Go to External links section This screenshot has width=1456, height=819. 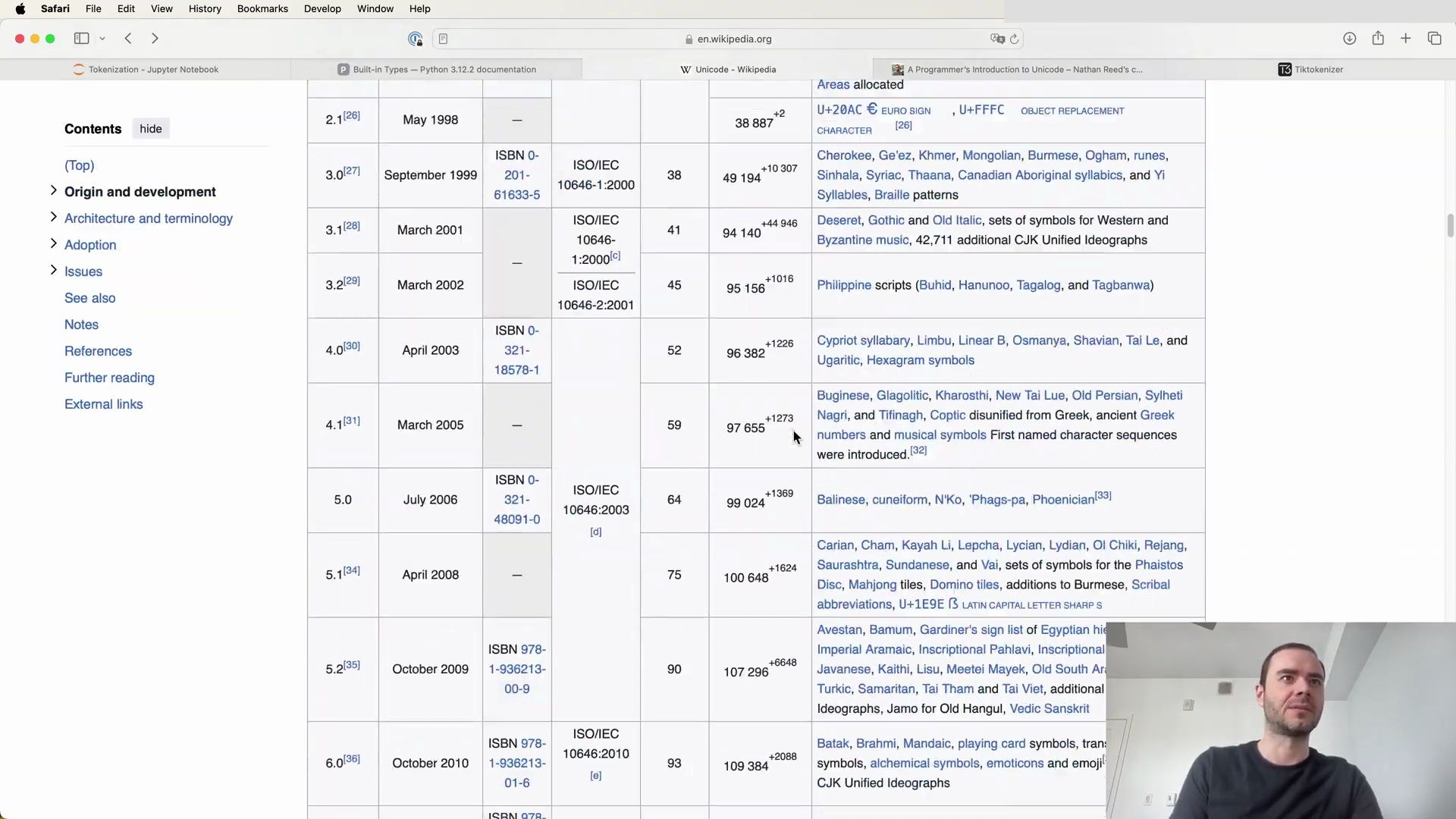click(103, 404)
